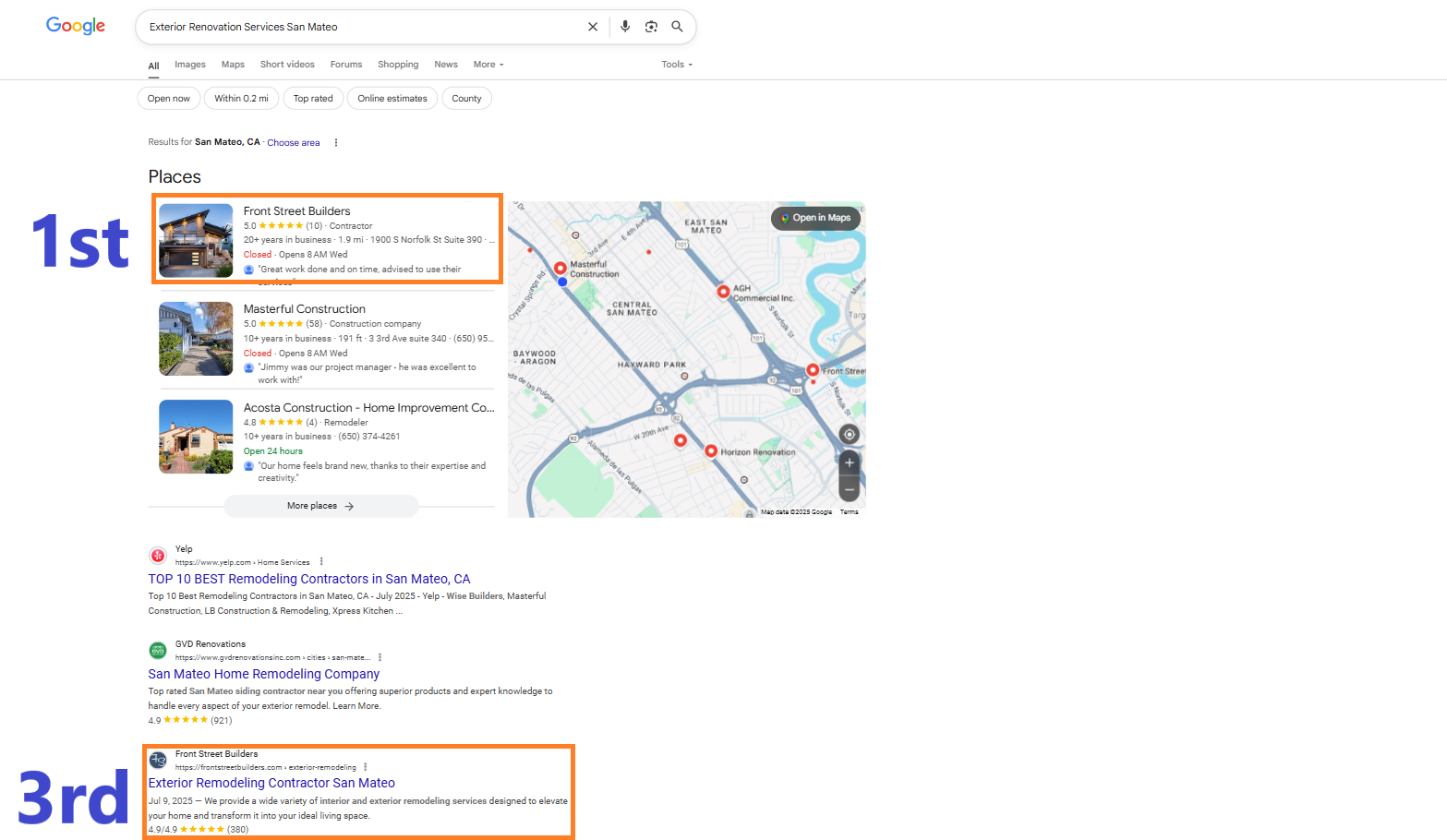
Task: Select the Masterful Construction map pin
Action: click(x=561, y=268)
